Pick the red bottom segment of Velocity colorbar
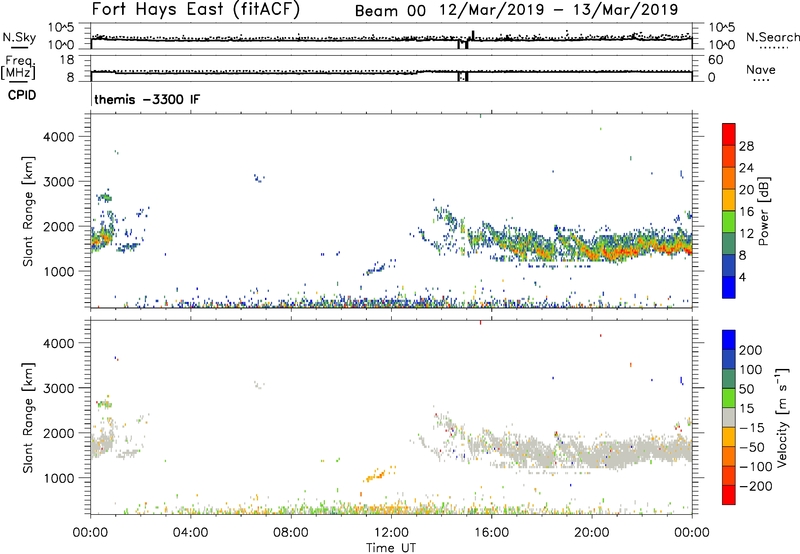 pos(729,495)
